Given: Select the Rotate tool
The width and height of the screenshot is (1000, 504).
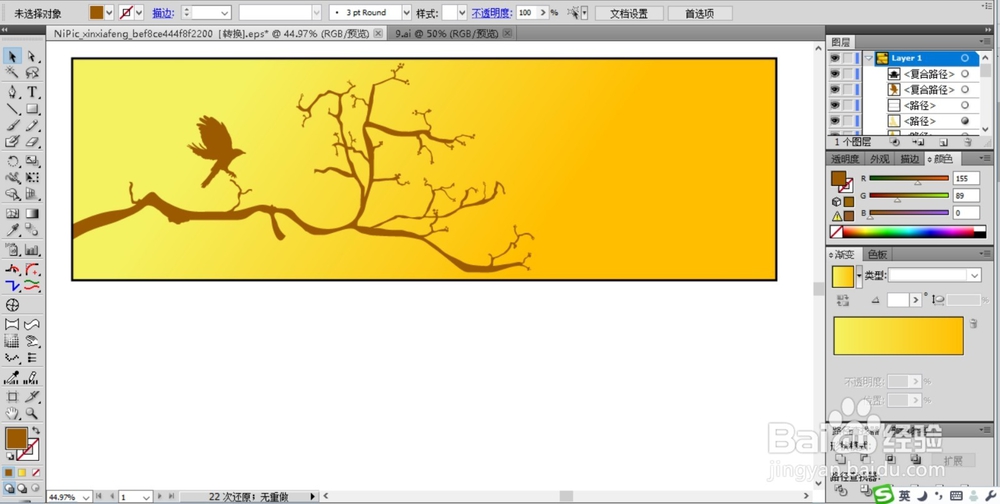Looking at the screenshot, I should (12, 161).
